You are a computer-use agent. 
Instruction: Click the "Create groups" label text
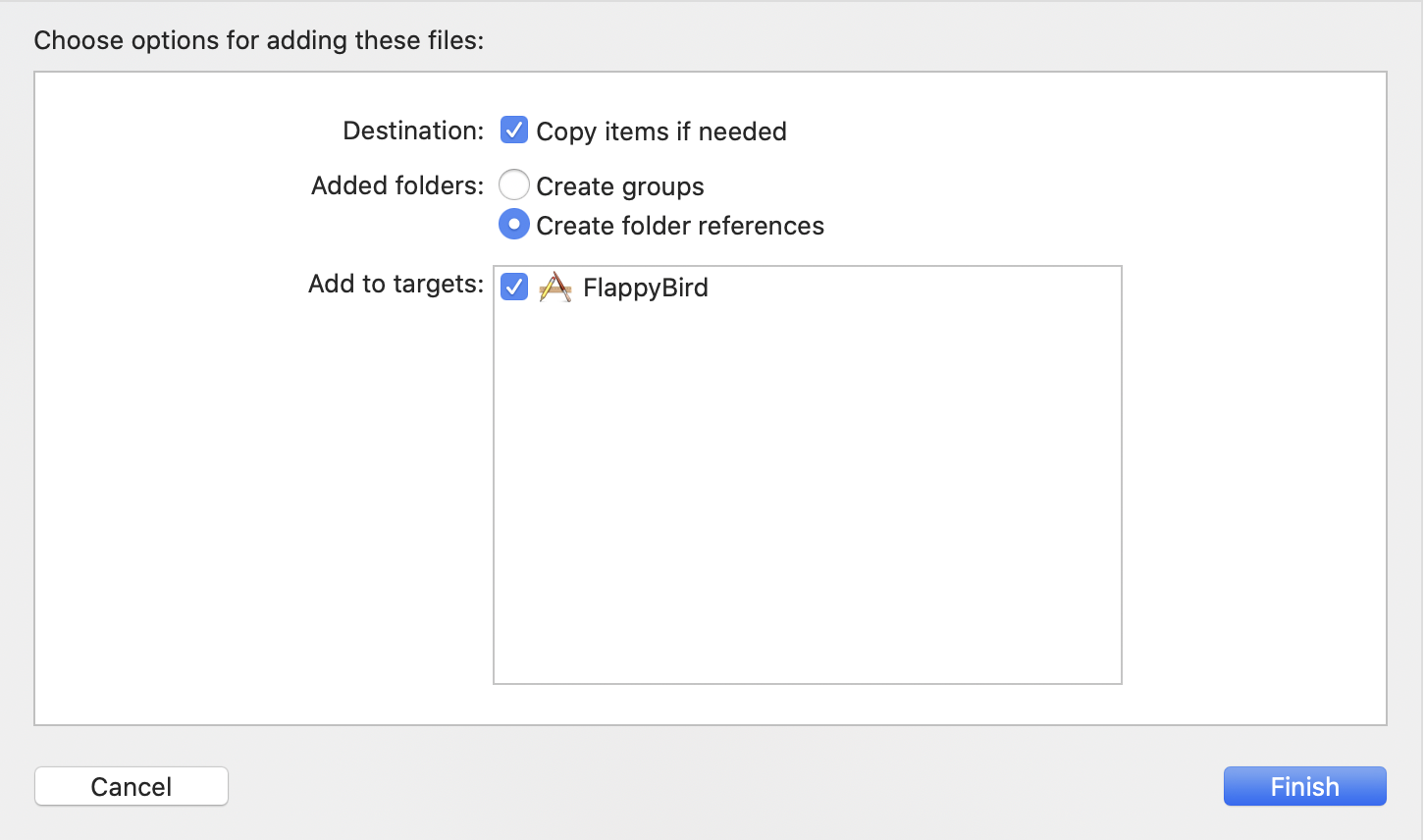(619, 186)
